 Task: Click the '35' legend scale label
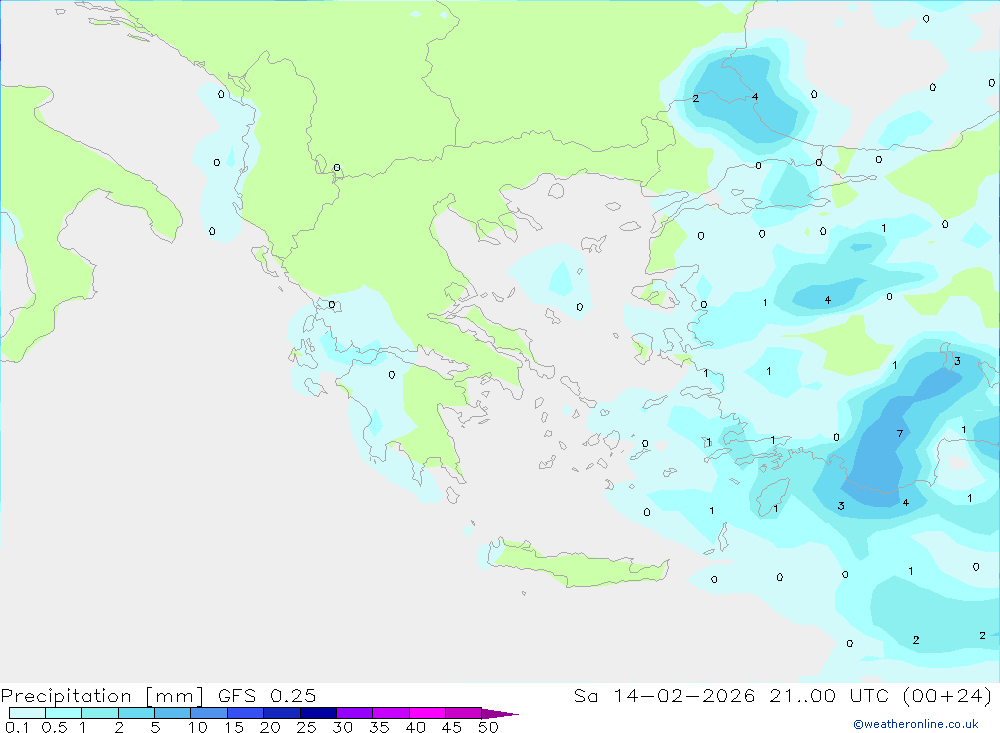click(379, 727)
